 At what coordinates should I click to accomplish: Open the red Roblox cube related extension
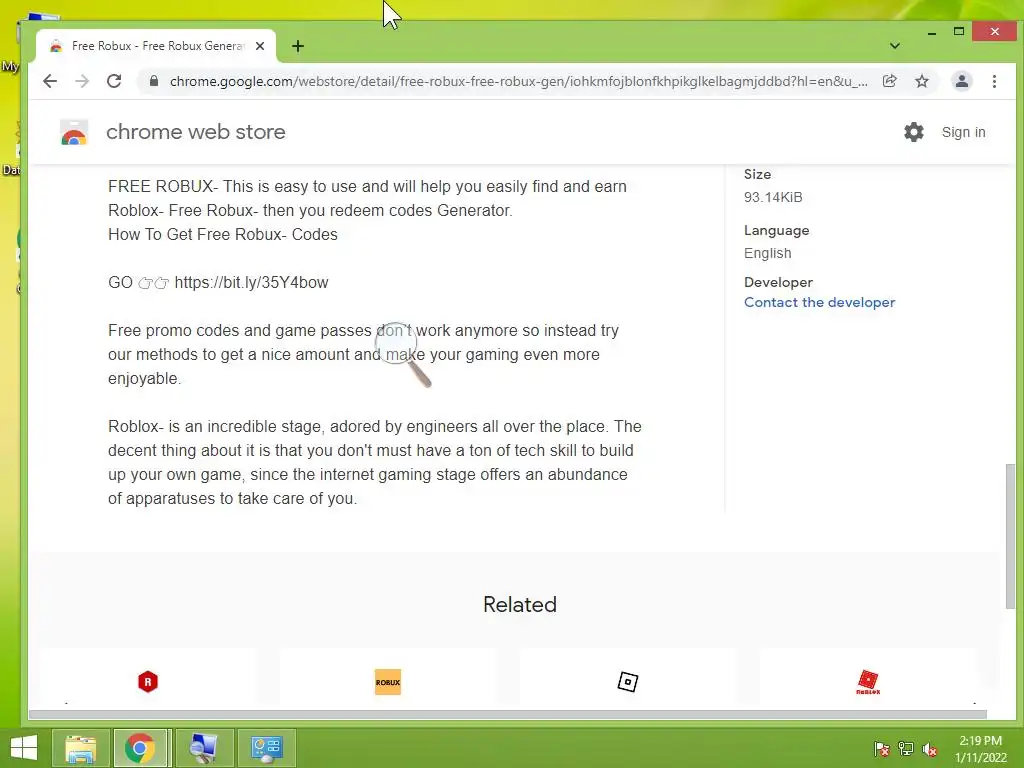(x=868, y=682)
